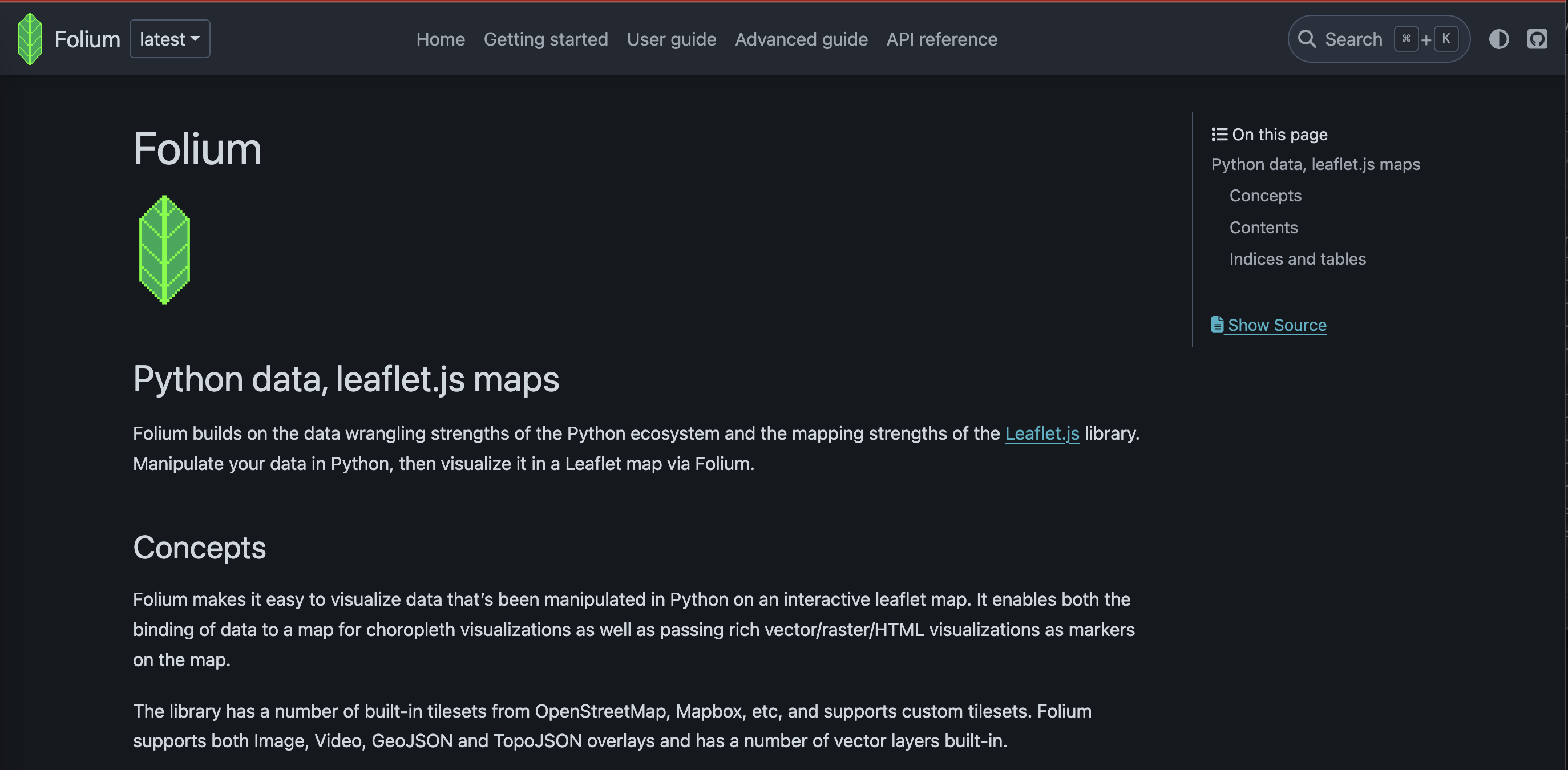
Task: Jump to Indices and tables section
Action: pos(1298,259)
